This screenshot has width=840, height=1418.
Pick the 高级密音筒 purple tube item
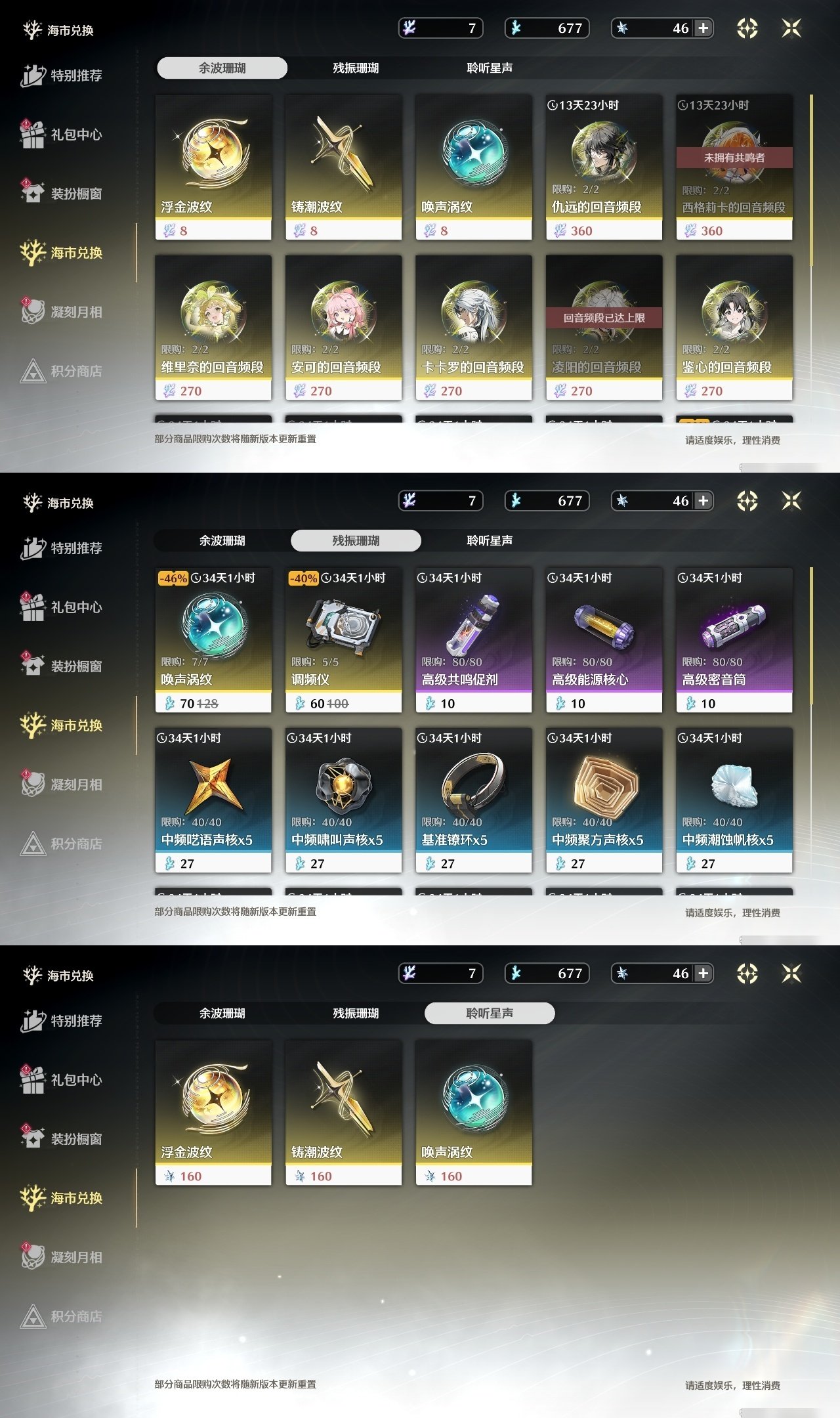click(734, 640)
